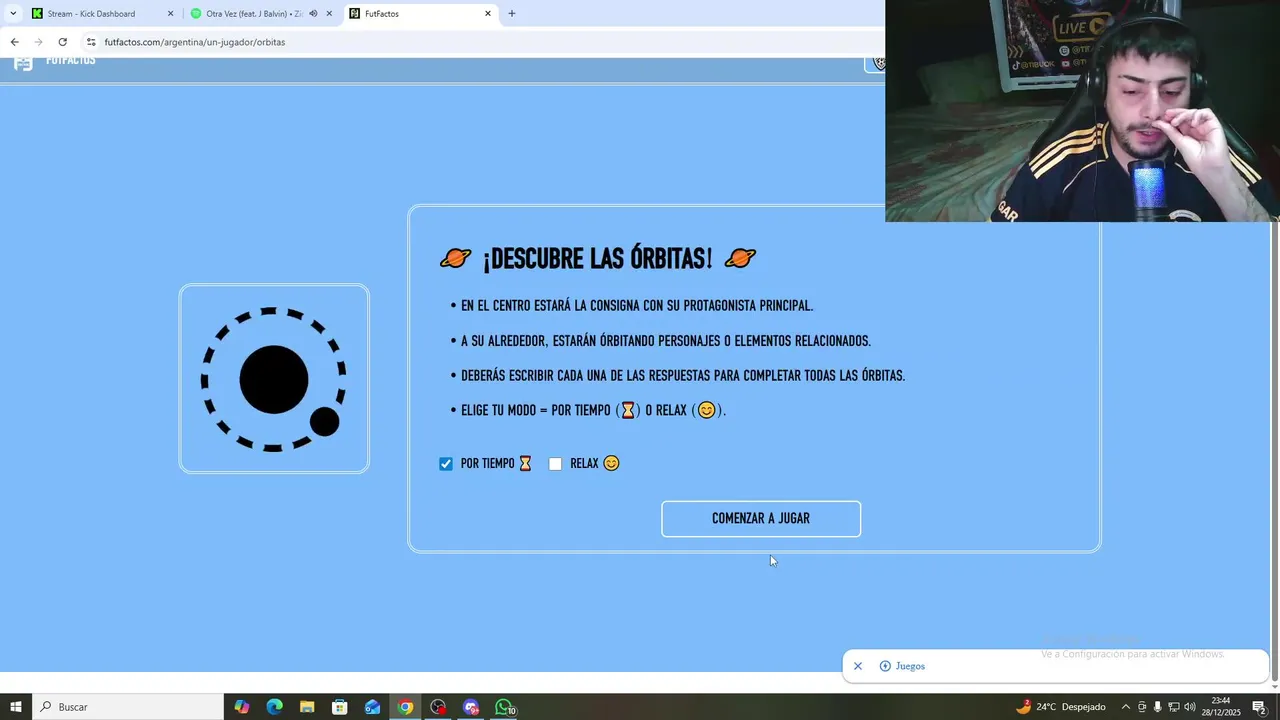Open the volume tray icon
Viewport: 1280px width, 720px height.
(x=1190, y=707)
